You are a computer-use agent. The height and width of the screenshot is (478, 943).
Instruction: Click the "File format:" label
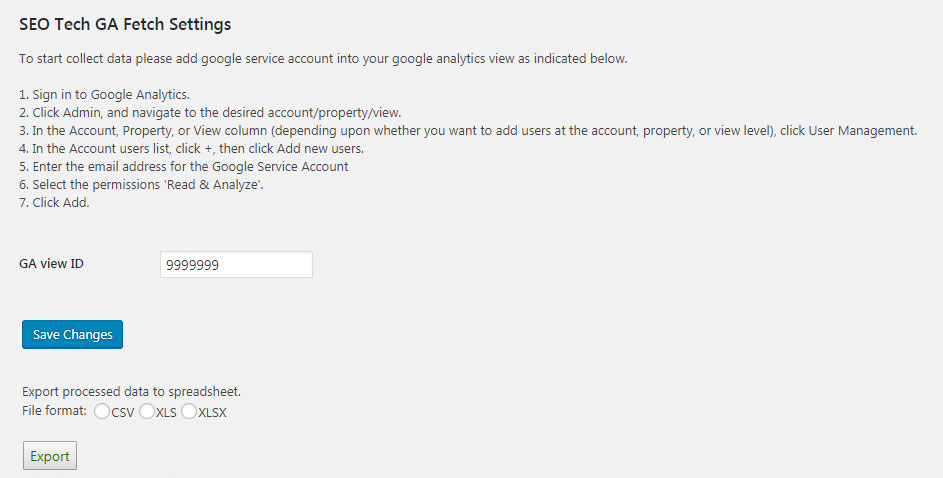coord(54,411)
